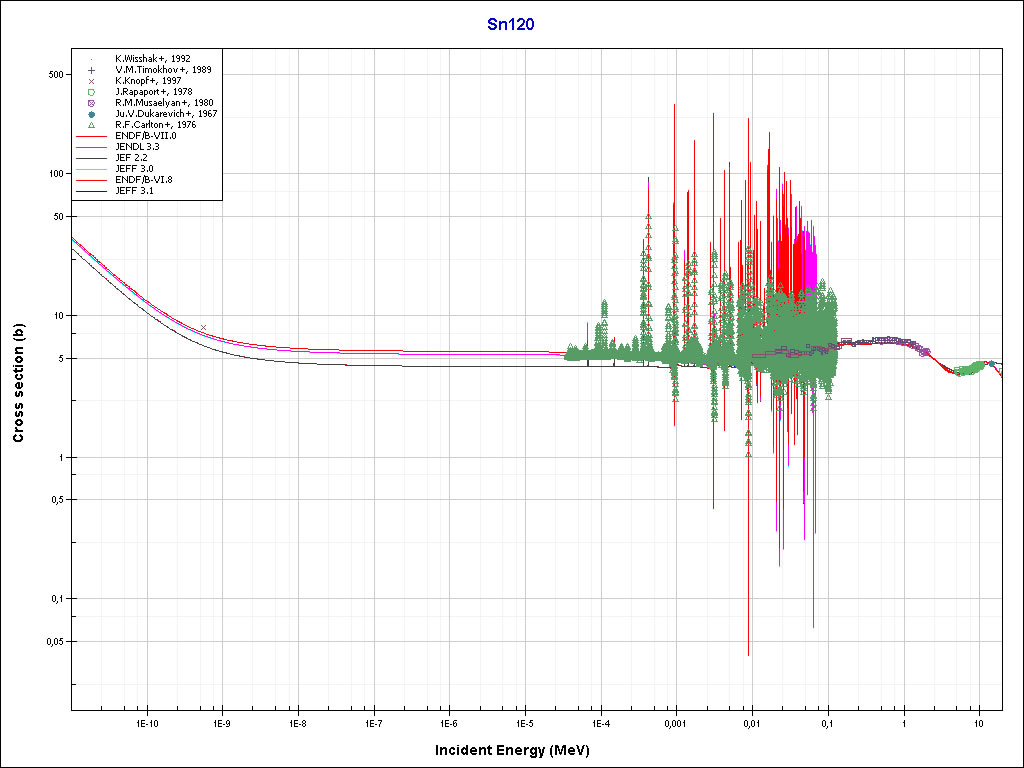The height and width of the screenshot is (768, 1024).
Task: Click the 500 tick label on y-axis
Action: (x=56, y=75)
